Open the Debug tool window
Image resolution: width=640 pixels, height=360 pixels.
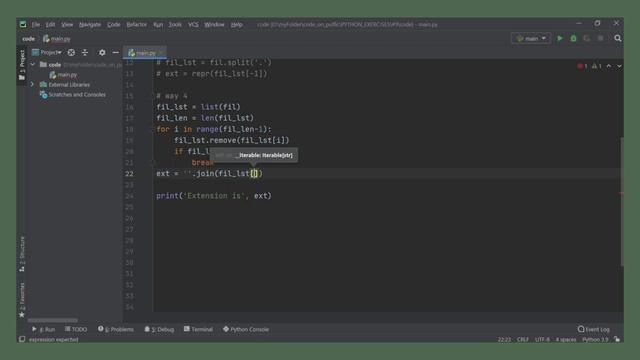pyautogui.click(x=159, y=329)
